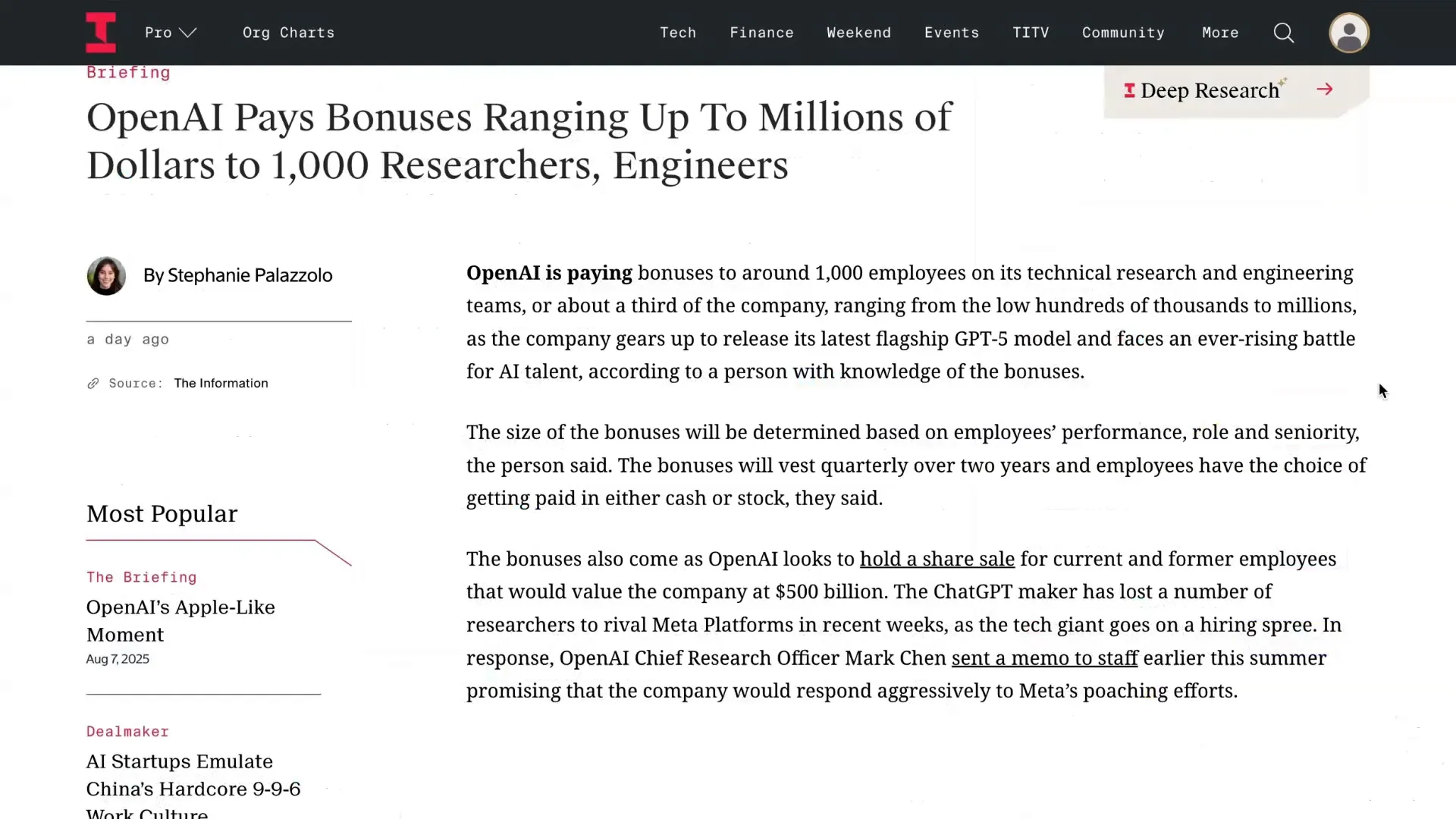Screen dimensions: 1456x819
Task: Follow the 'hold a share sale' link
Action: (937, 559)
